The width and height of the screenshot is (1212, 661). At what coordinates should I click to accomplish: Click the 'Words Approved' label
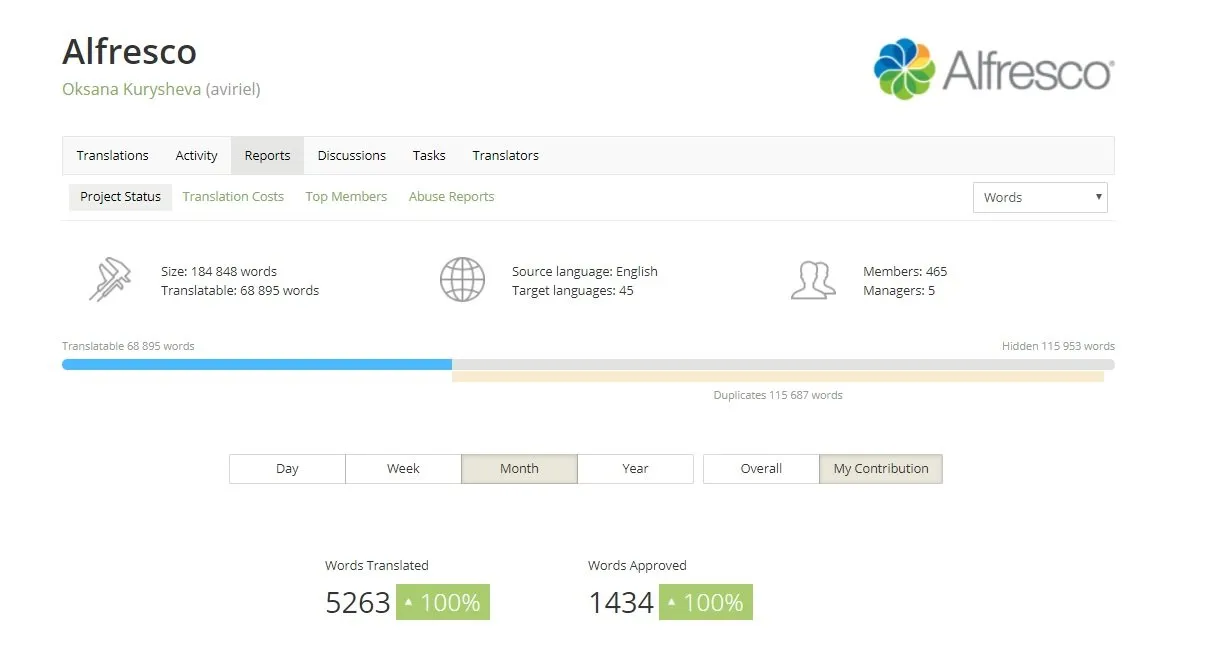tap(637, 566)
